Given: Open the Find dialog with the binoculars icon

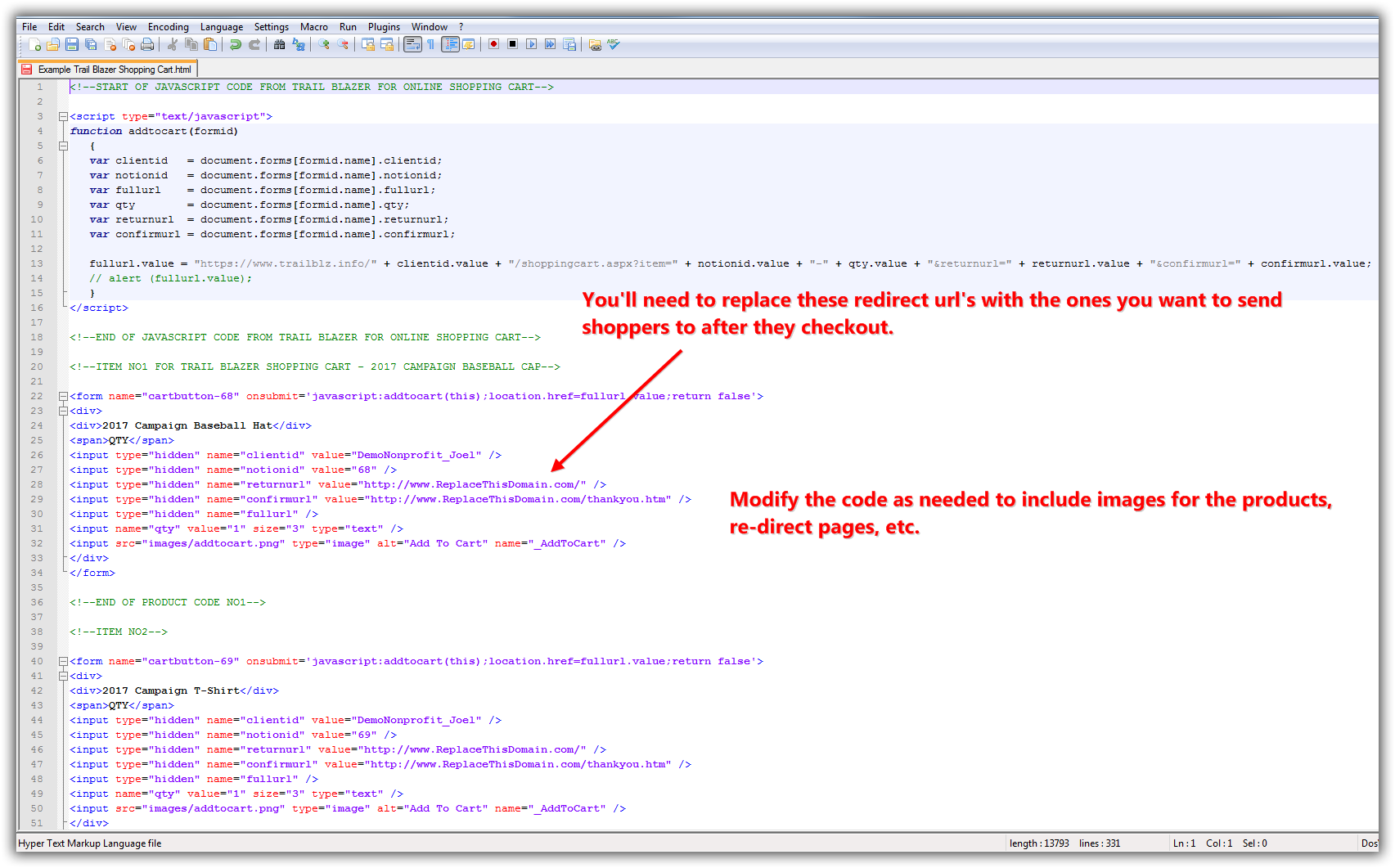Looking at the screenshot, I should point(279,45).
